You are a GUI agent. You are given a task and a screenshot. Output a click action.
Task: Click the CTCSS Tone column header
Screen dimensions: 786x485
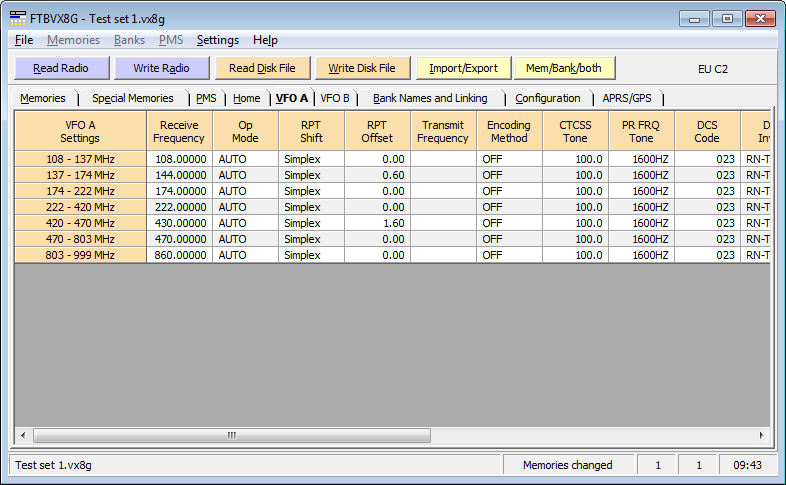click(x=575, y=131)
